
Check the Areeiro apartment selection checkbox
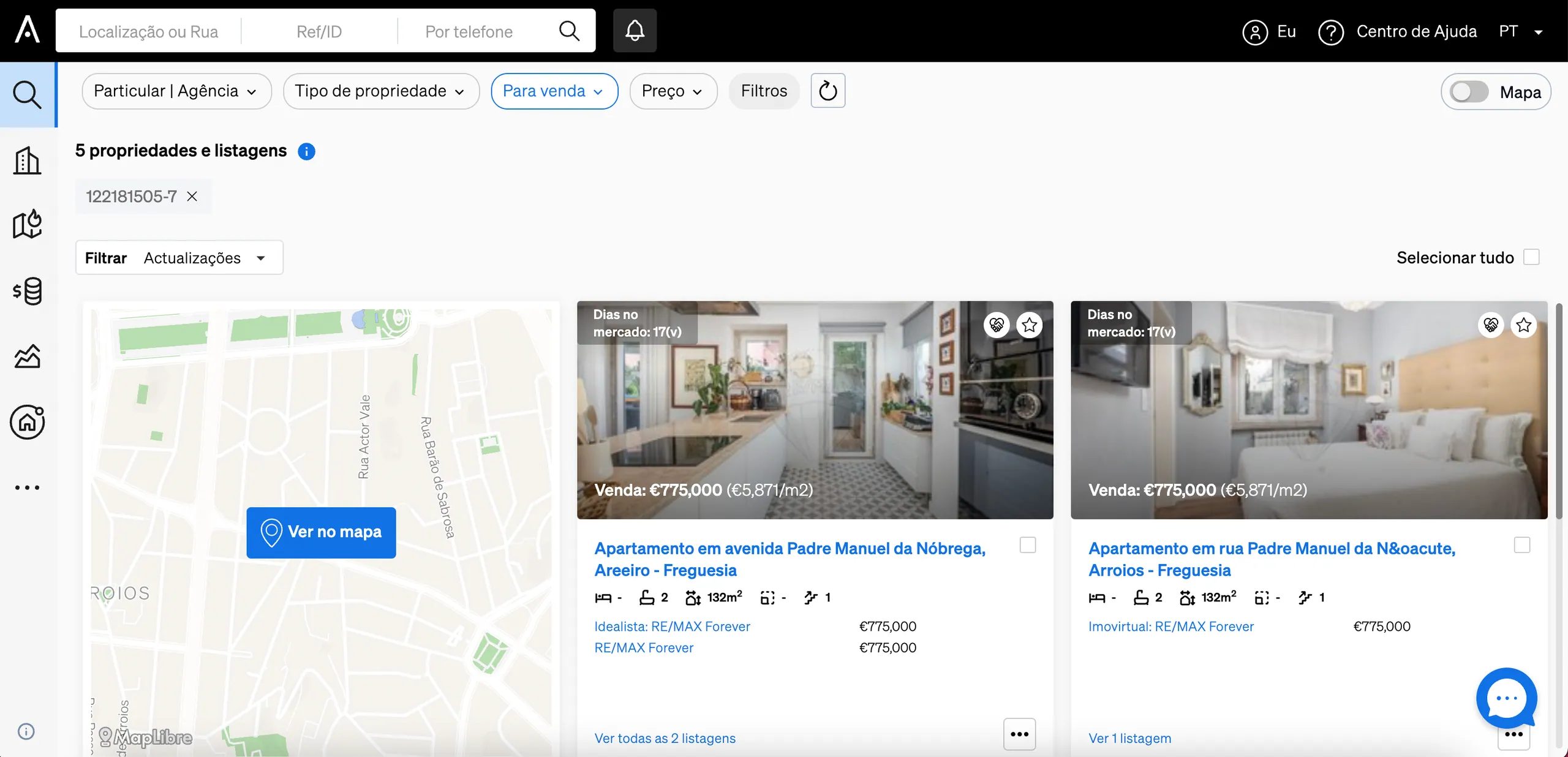pyautogui.click(x=1028, y=545)
